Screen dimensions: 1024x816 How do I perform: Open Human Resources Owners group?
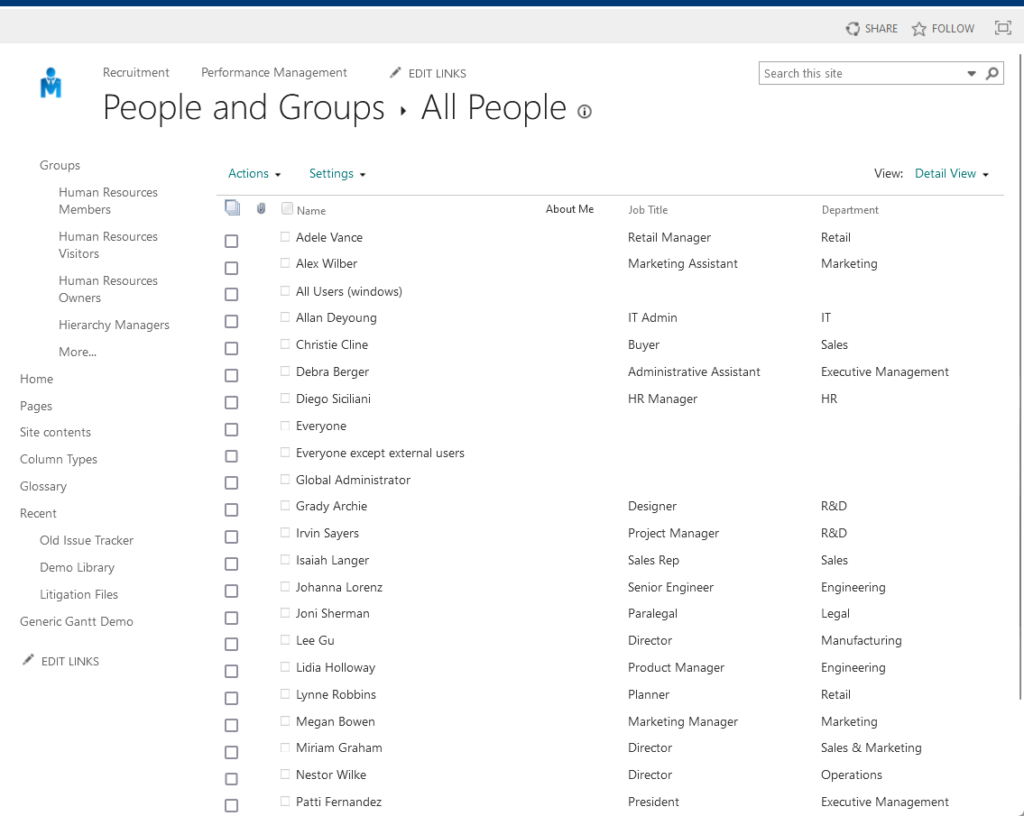pyautogui.click(x=108, y=289)
